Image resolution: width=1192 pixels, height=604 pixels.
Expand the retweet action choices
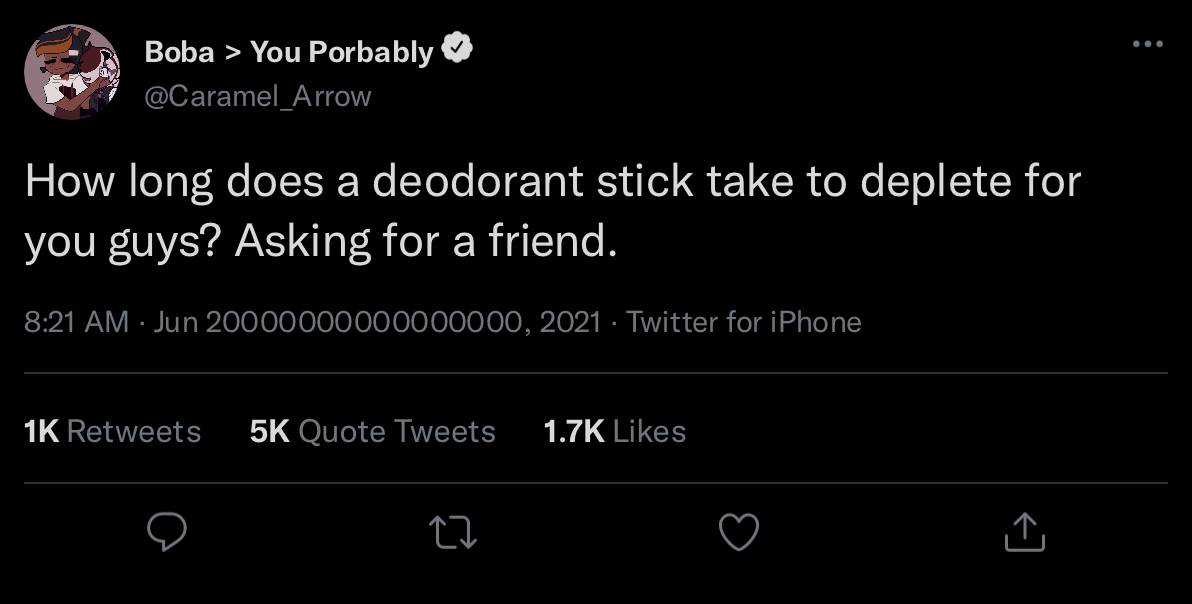(x=453, y=532)
